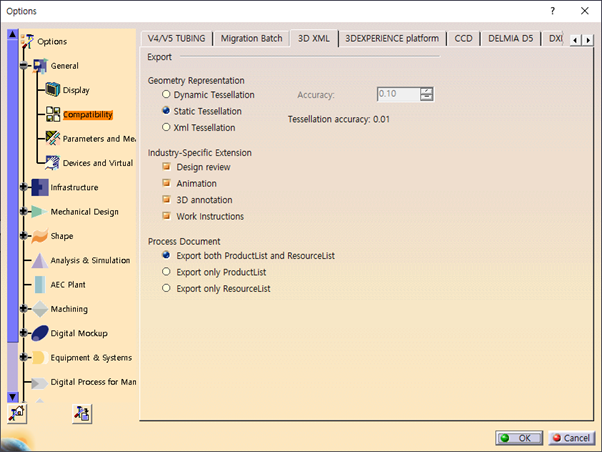Click the Shape category icon
The width and height of the screenshot is (602, 452).
pos(40,236)
